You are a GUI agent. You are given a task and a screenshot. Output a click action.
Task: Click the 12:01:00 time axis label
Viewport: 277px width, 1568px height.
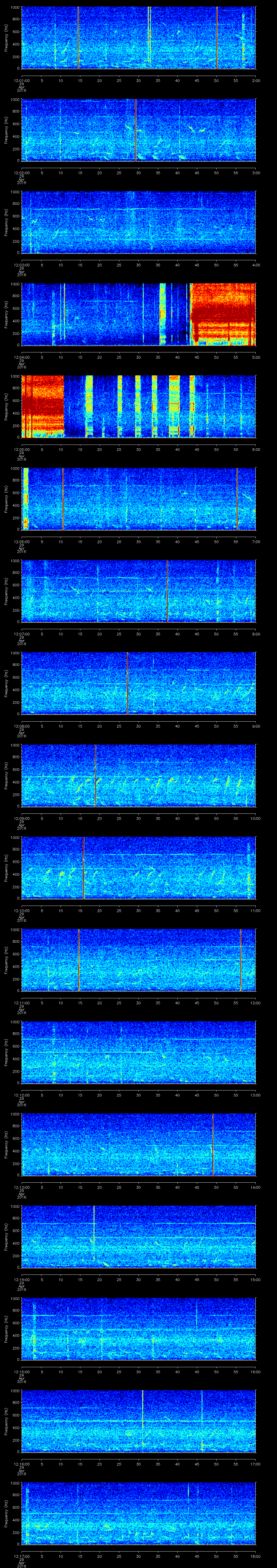pos(21,80)
